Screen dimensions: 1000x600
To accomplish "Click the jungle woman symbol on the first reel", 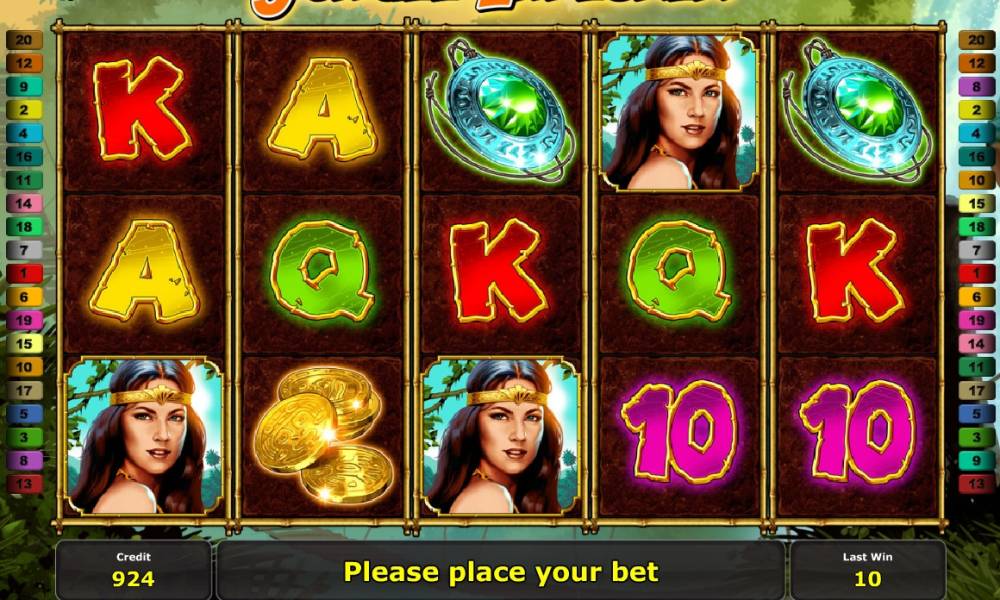I will pyautogui.click(x=143, y=435).
